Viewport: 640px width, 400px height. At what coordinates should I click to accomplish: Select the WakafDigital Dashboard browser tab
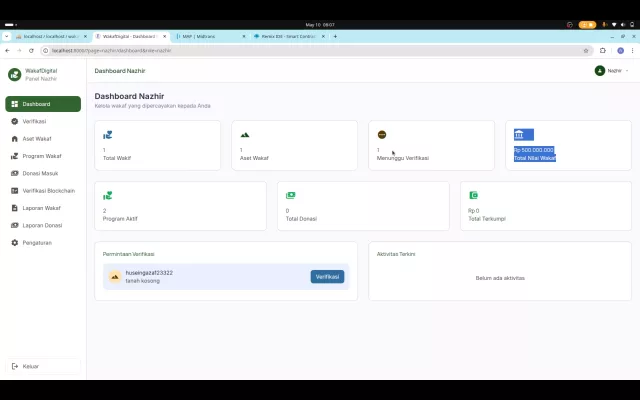coord(131,36)
